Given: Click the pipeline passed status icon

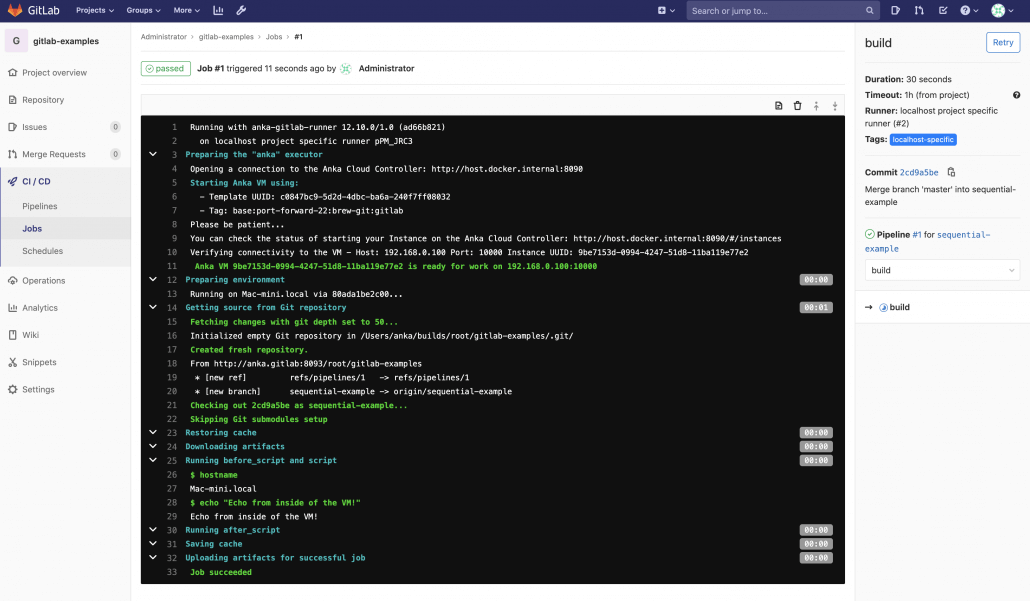Looking at the screenshot, I should [x=870, y=234].
